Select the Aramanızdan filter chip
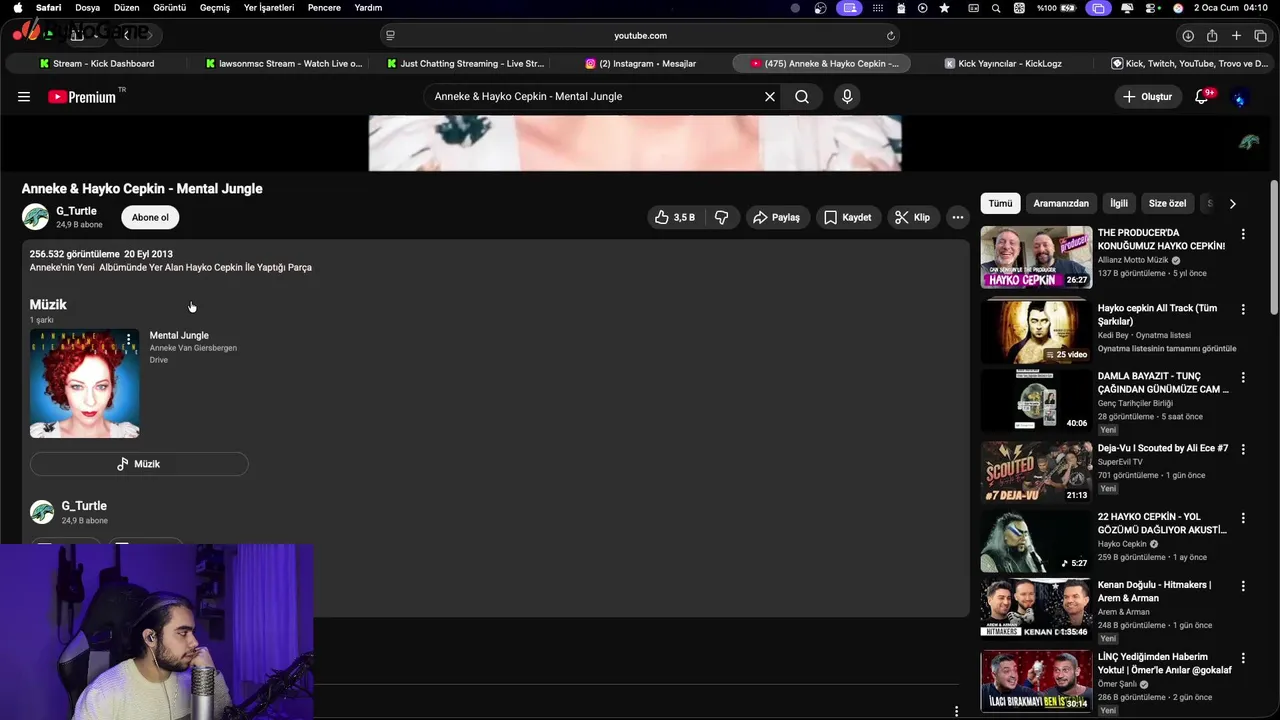Image resolution: width=1280 pixels, height=720 pixels. [1061, 203]
